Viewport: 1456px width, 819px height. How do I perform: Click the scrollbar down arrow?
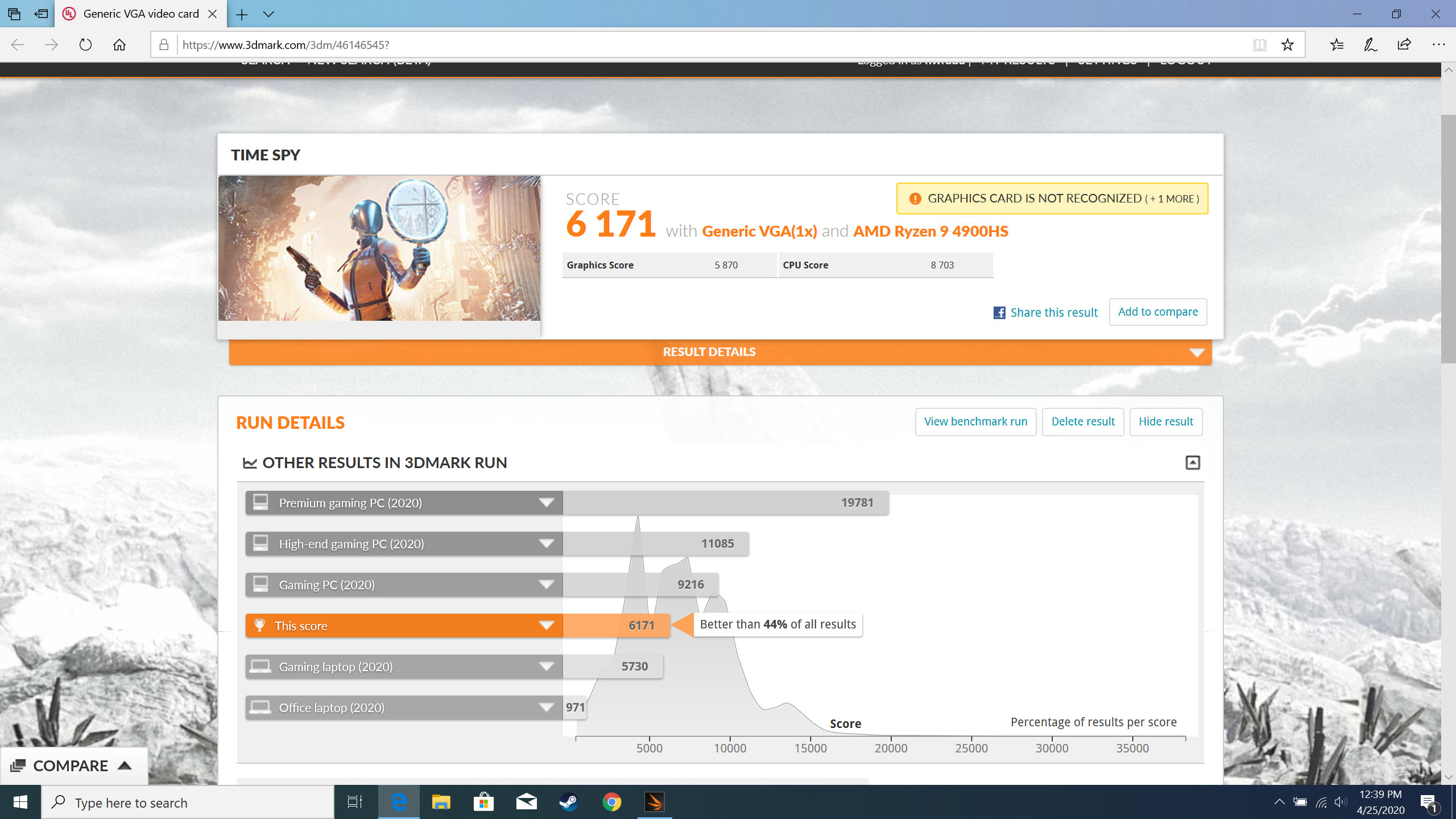tap(1448, 777)
